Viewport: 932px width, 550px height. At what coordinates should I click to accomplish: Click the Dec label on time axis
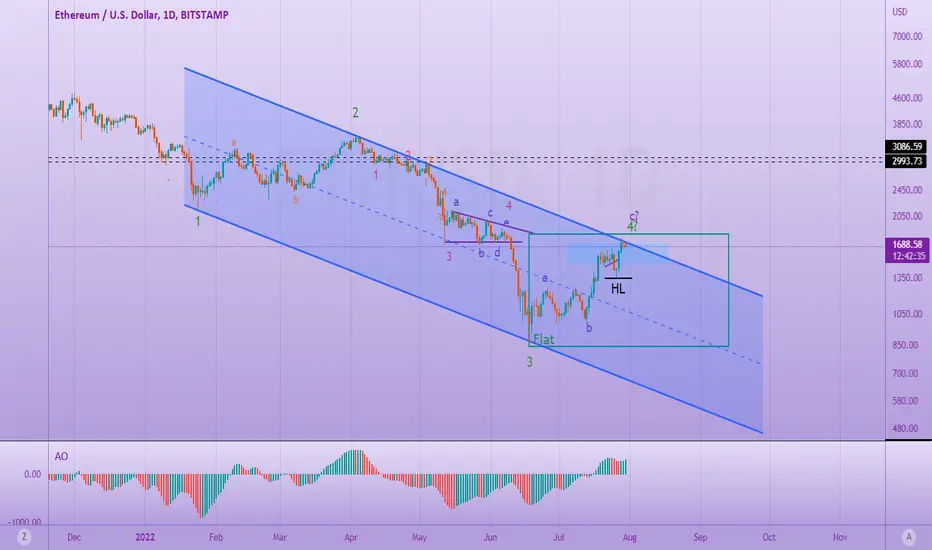(74, 537)
